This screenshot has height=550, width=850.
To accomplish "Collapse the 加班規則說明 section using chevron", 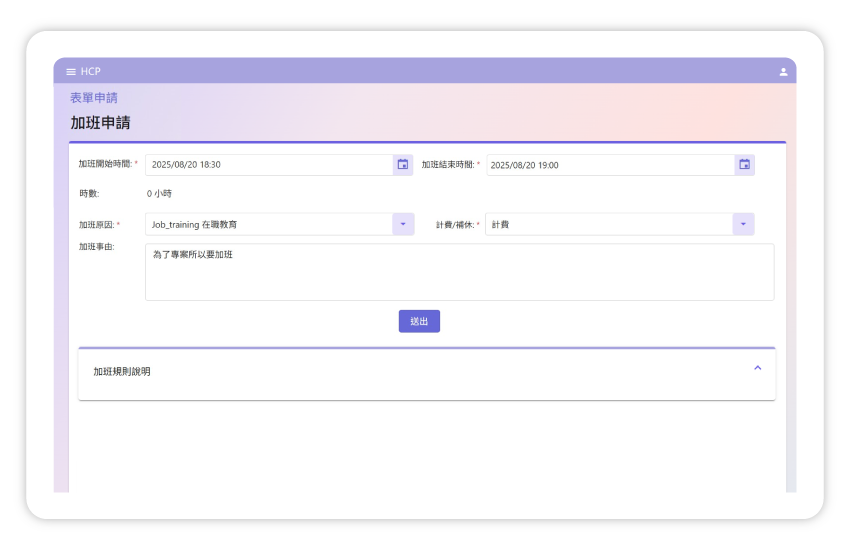I will point(757,368).
